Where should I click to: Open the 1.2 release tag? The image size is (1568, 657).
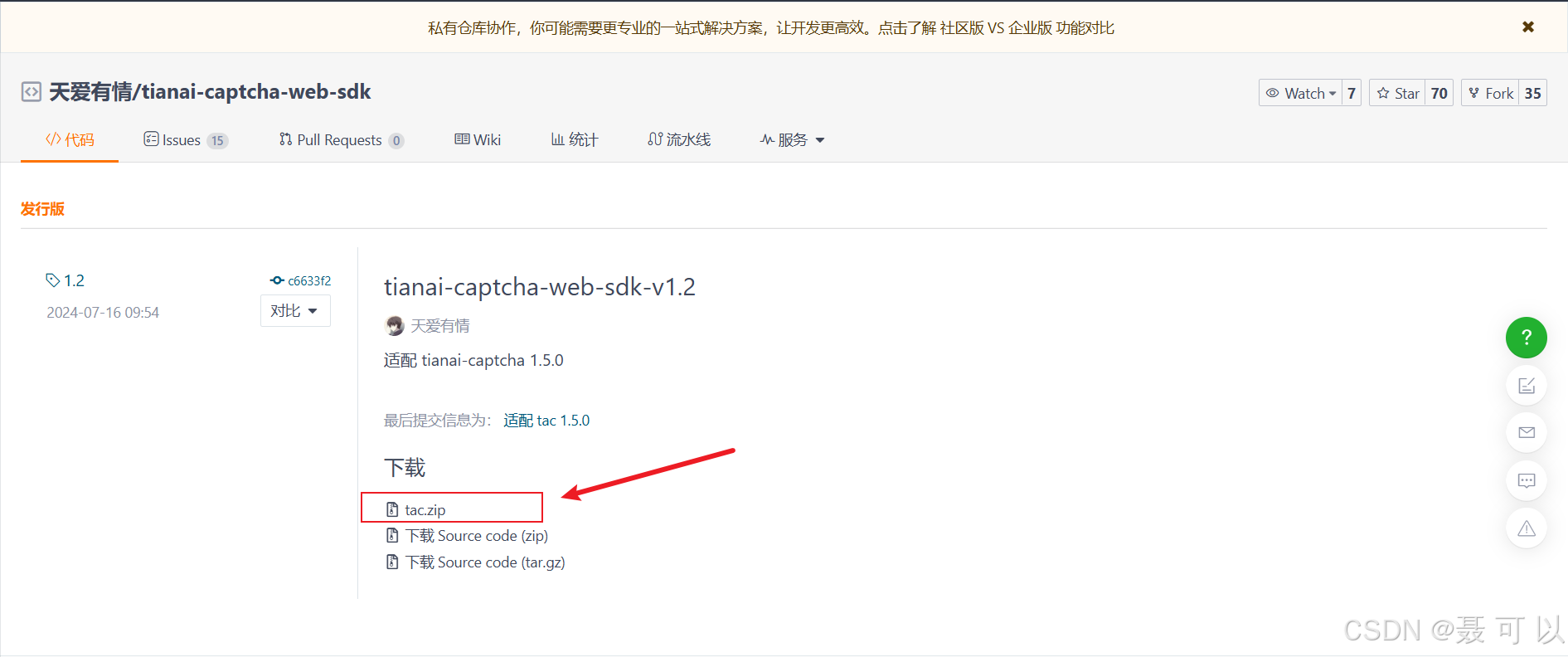click(x=66, y=280)
